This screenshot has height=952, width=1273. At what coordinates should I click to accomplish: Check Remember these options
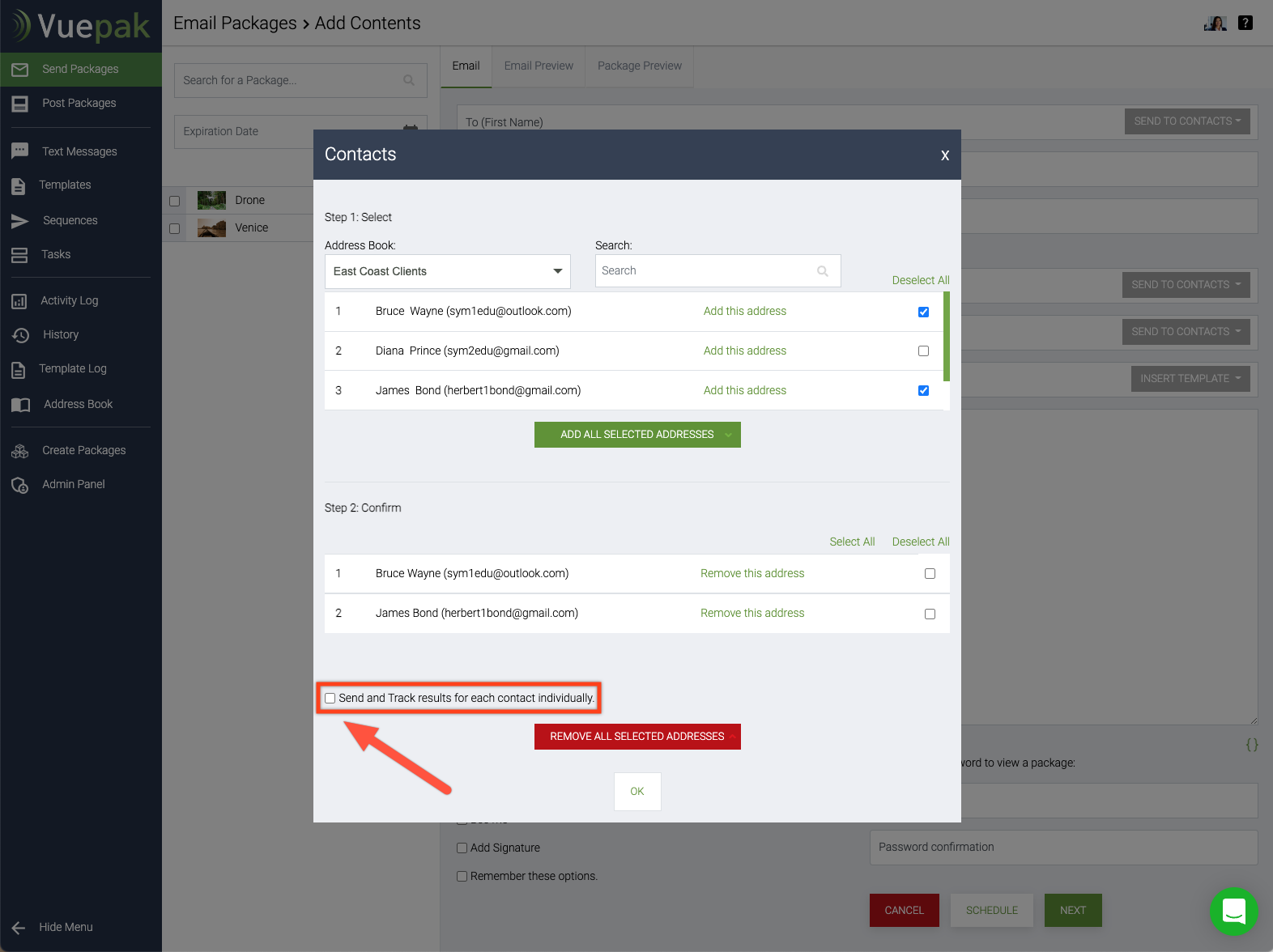coord(462,876)
